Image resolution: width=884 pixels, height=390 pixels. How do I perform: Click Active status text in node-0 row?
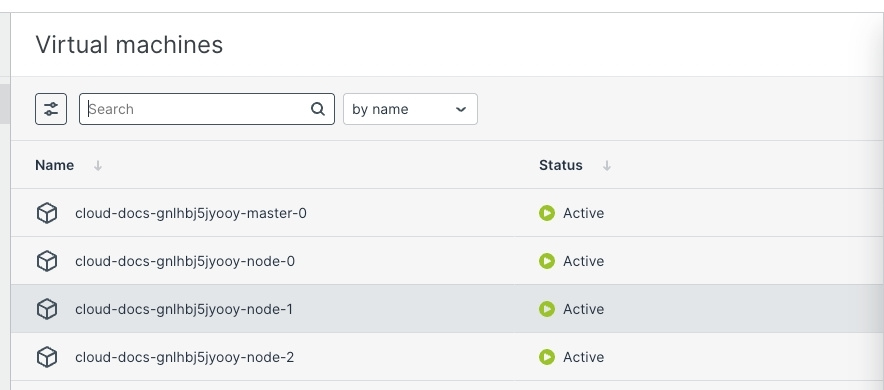pos(584,261)
